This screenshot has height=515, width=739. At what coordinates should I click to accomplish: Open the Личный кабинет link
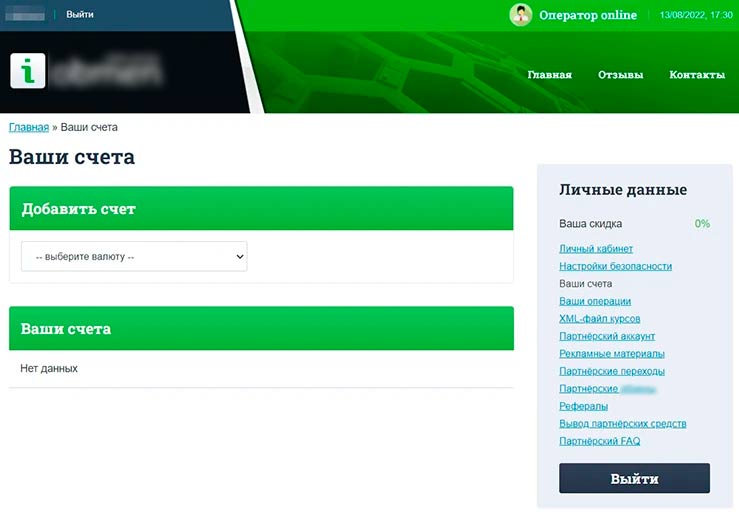[x=595, y=249]
